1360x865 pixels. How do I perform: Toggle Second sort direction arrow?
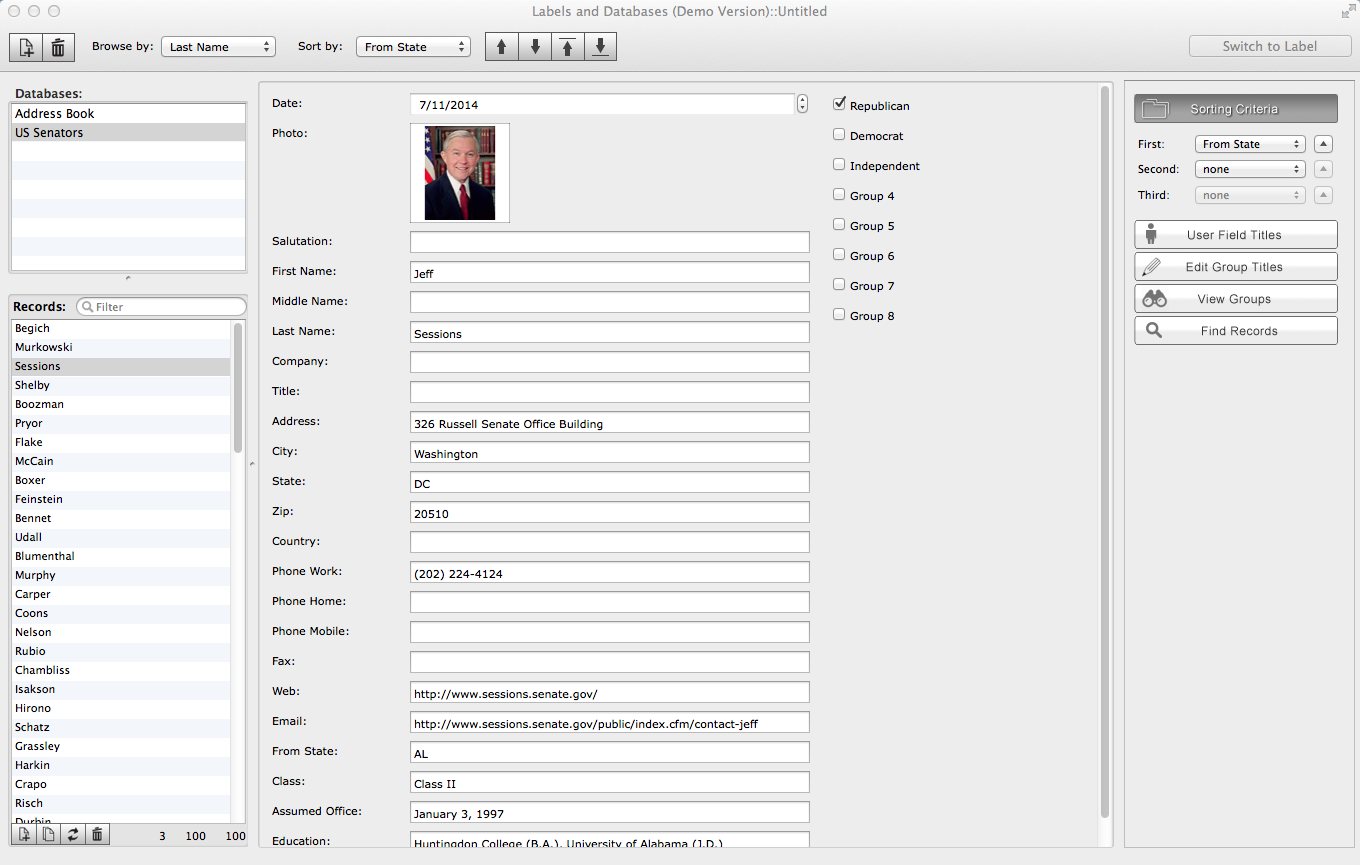[x=1323, y=169]
